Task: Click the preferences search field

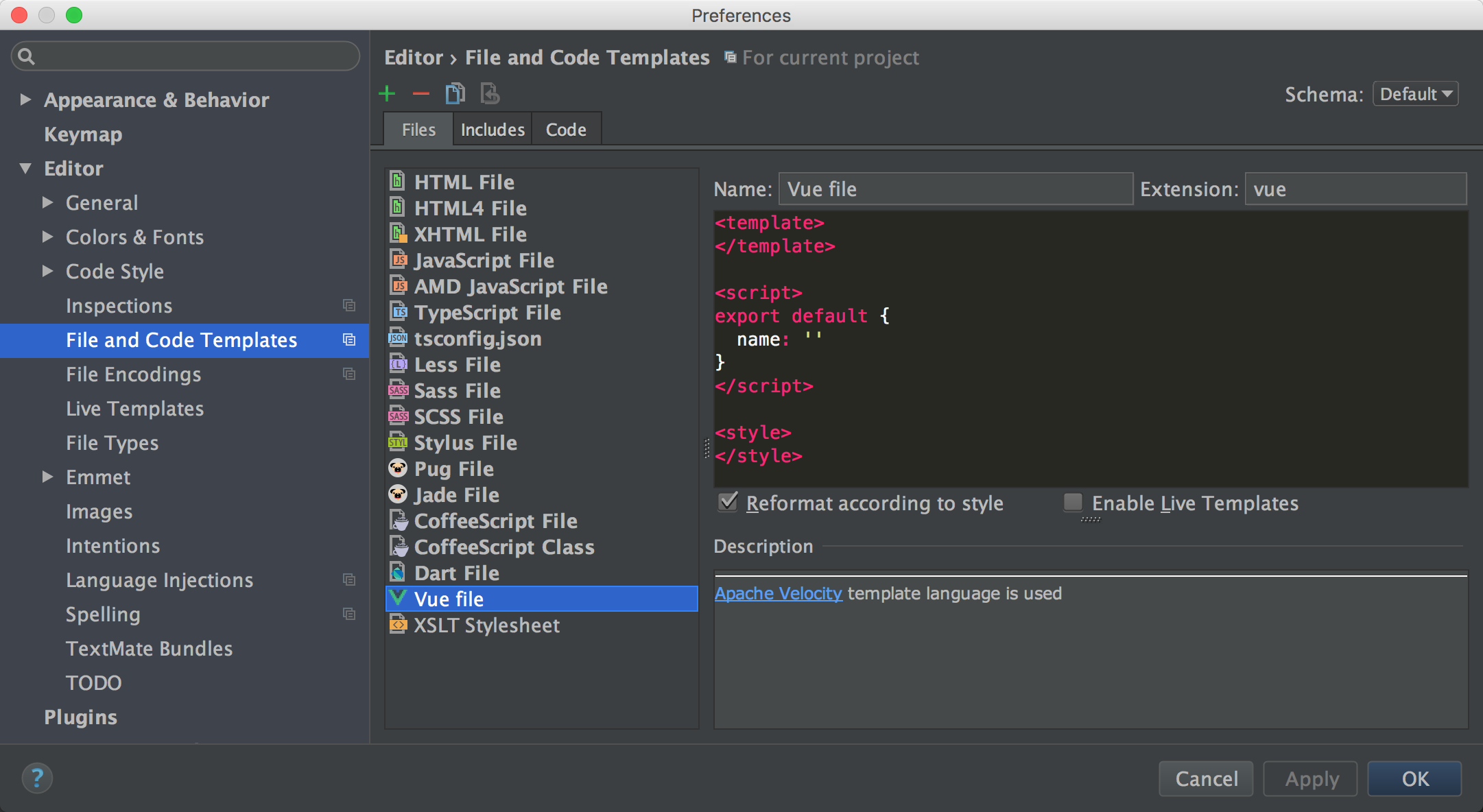Action: pyautogui.click(x=185, y=56)
